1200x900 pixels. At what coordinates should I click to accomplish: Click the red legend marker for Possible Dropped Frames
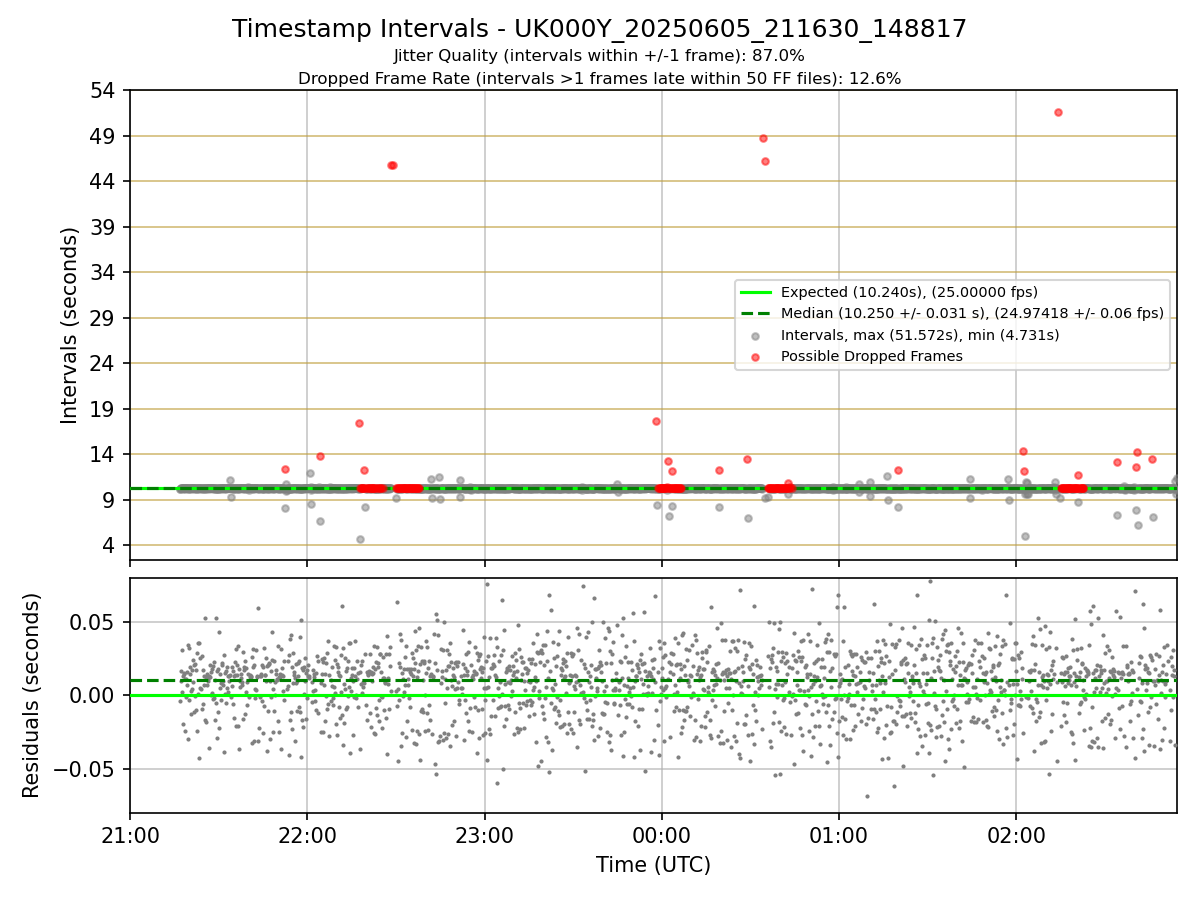[x=757, y=356]
